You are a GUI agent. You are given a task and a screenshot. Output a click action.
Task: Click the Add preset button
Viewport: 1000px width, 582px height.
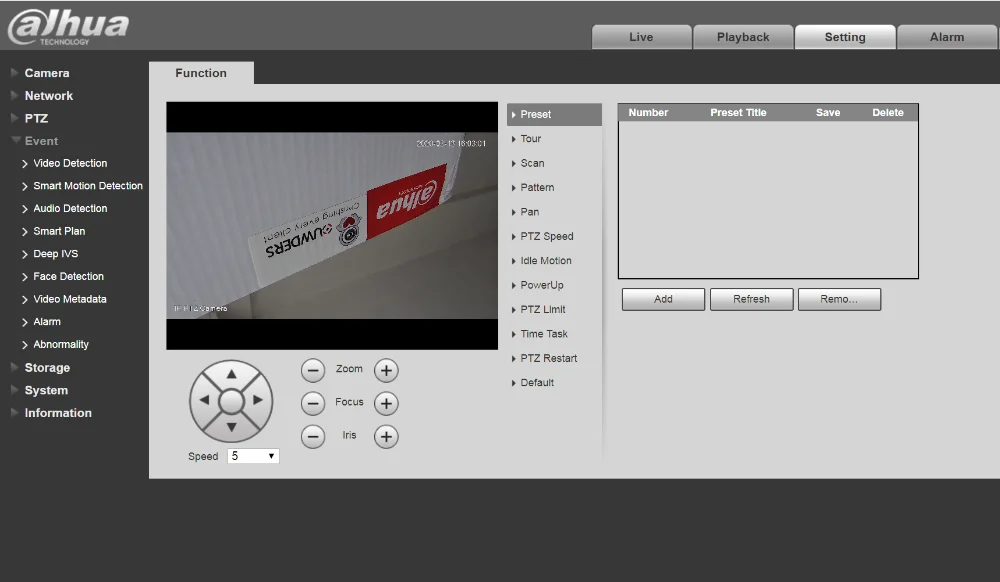663,299
